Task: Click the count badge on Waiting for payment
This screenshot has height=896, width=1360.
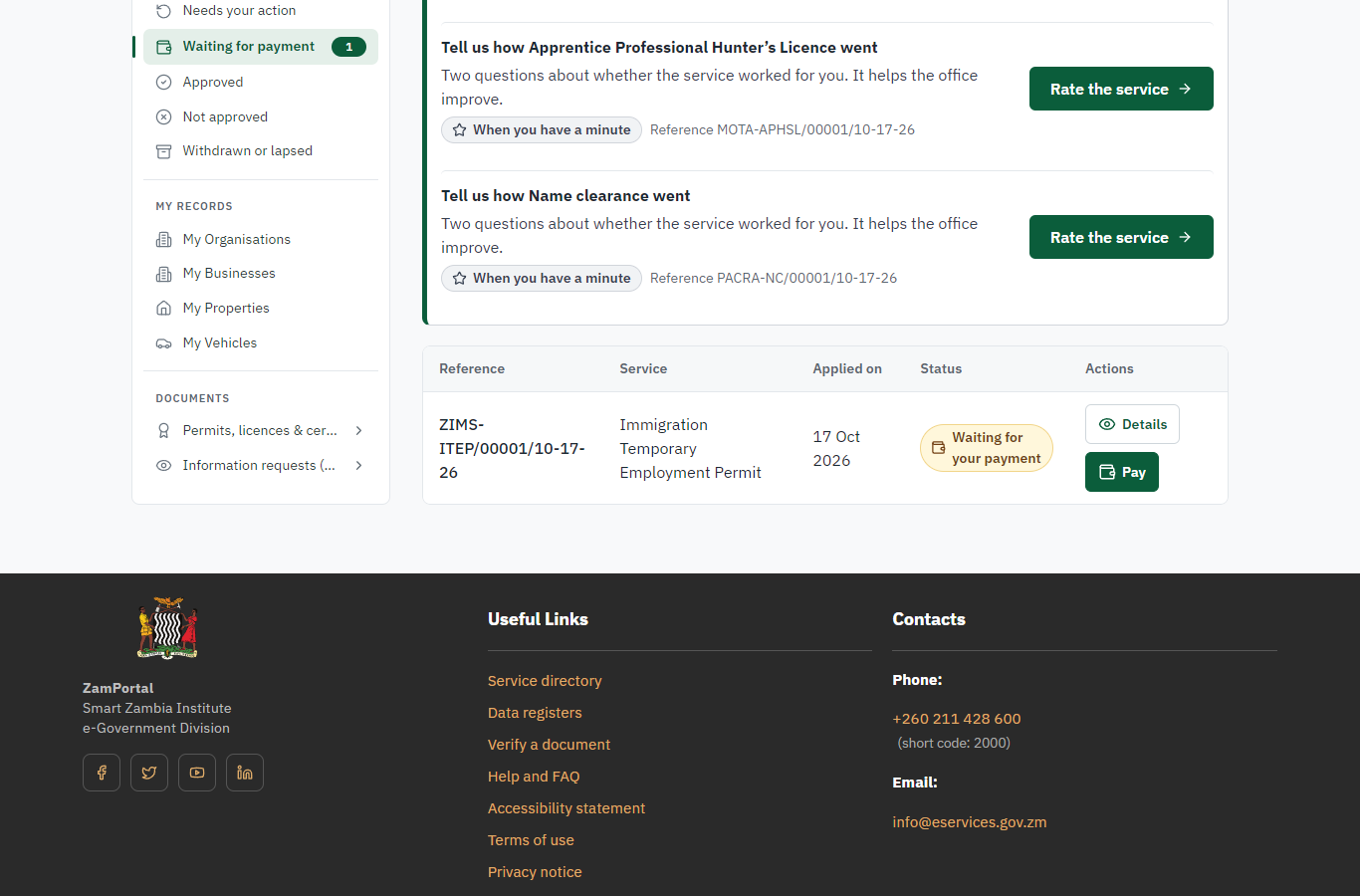Action: (x=348, y=47)
